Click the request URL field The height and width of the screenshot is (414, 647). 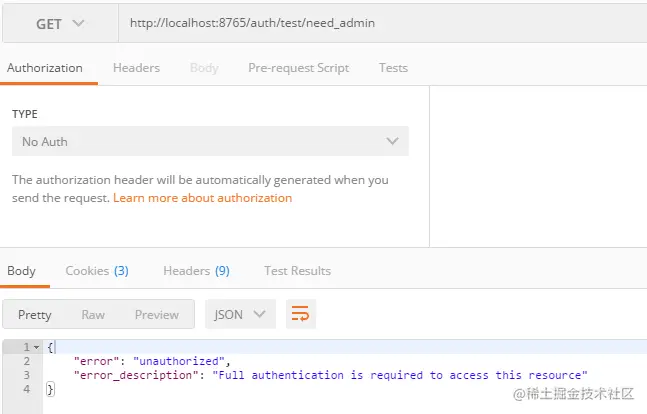point(383,23)
